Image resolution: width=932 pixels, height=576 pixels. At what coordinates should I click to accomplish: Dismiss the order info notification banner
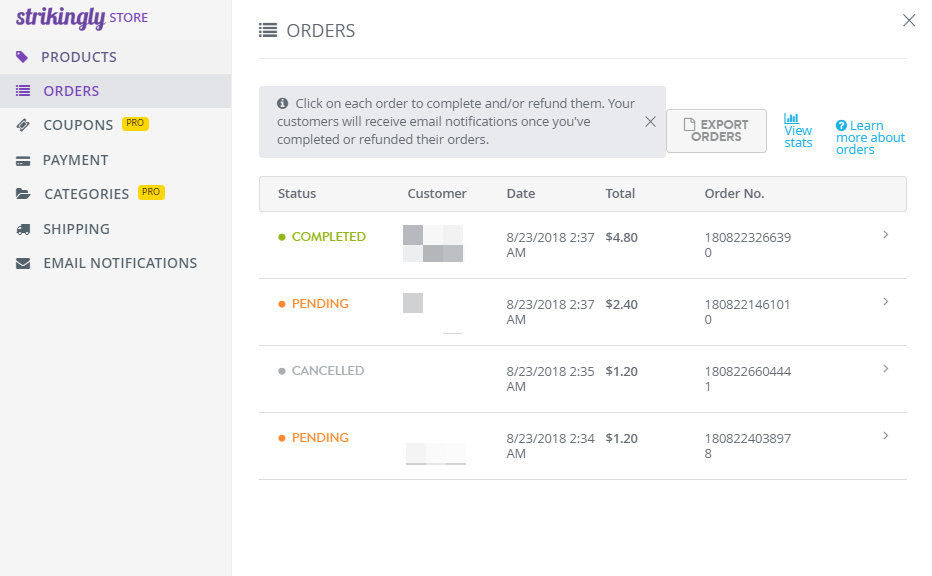point(650,122)
